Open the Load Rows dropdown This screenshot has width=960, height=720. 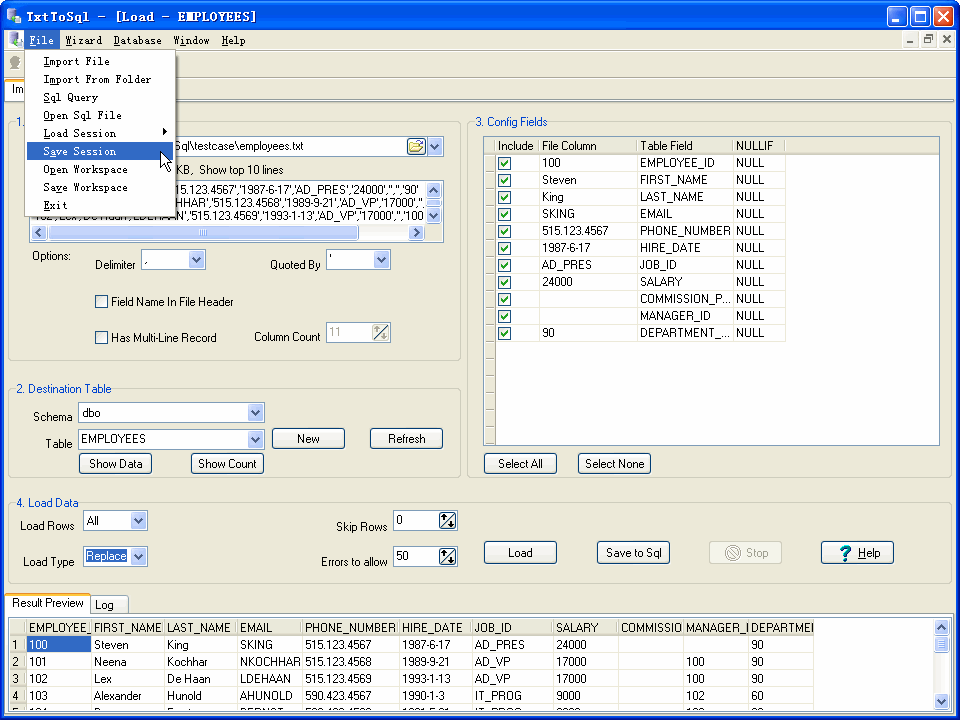point(138,521)
